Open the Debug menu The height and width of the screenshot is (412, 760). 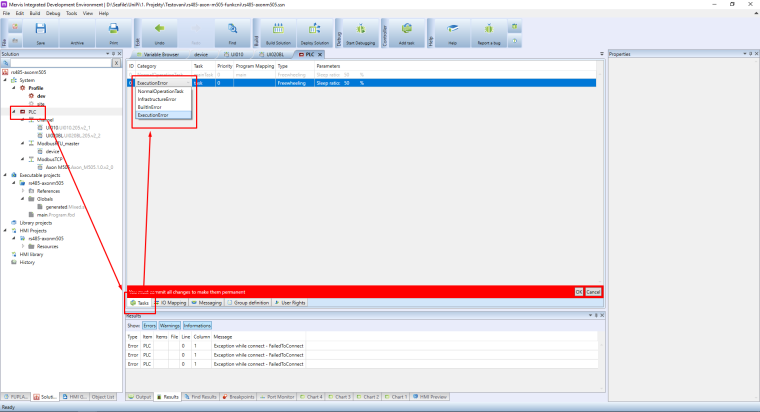click(x=56, y=13)
